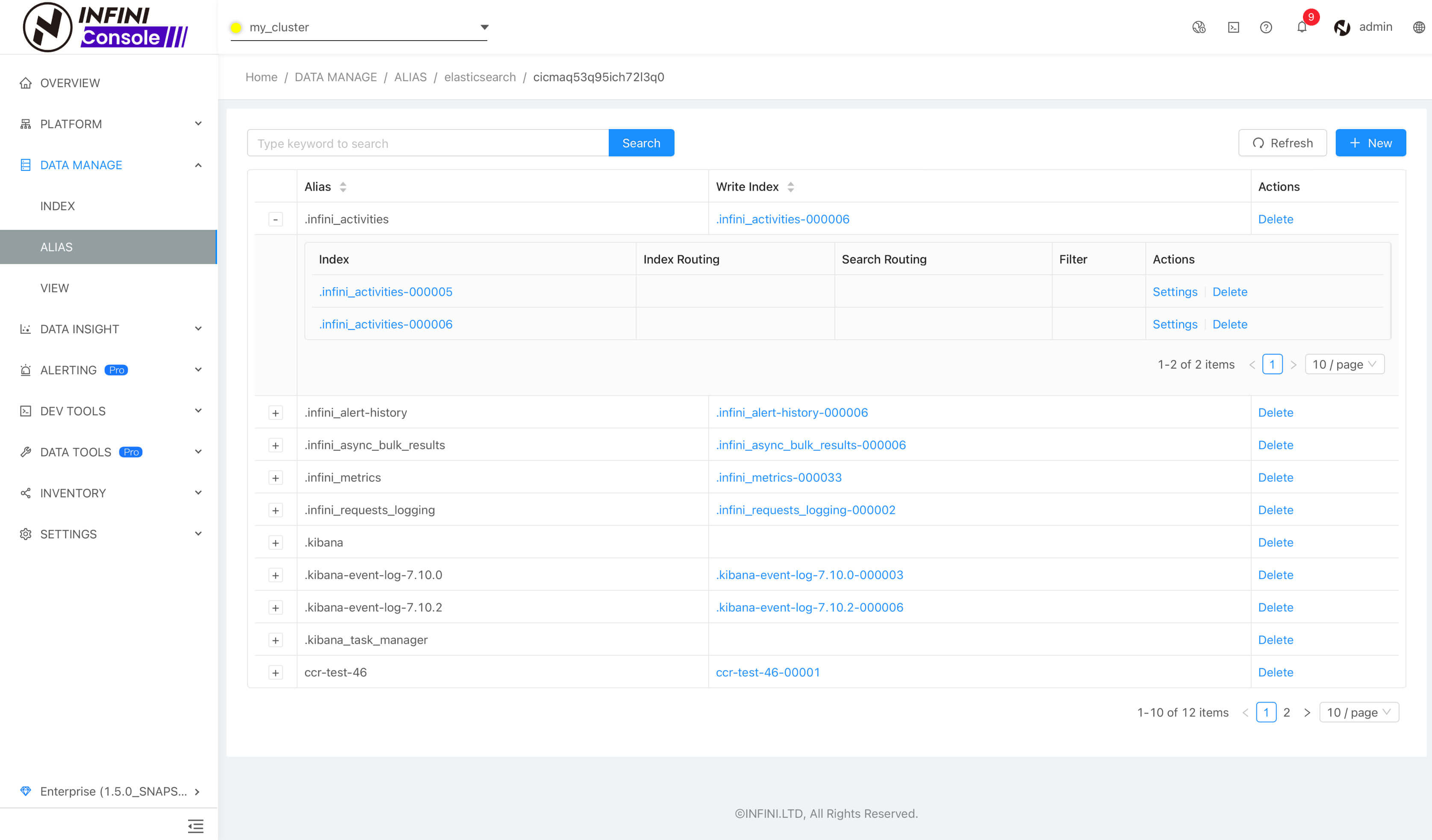Click the blue Search button
1432x840 pixels.
tap(641, 143)
